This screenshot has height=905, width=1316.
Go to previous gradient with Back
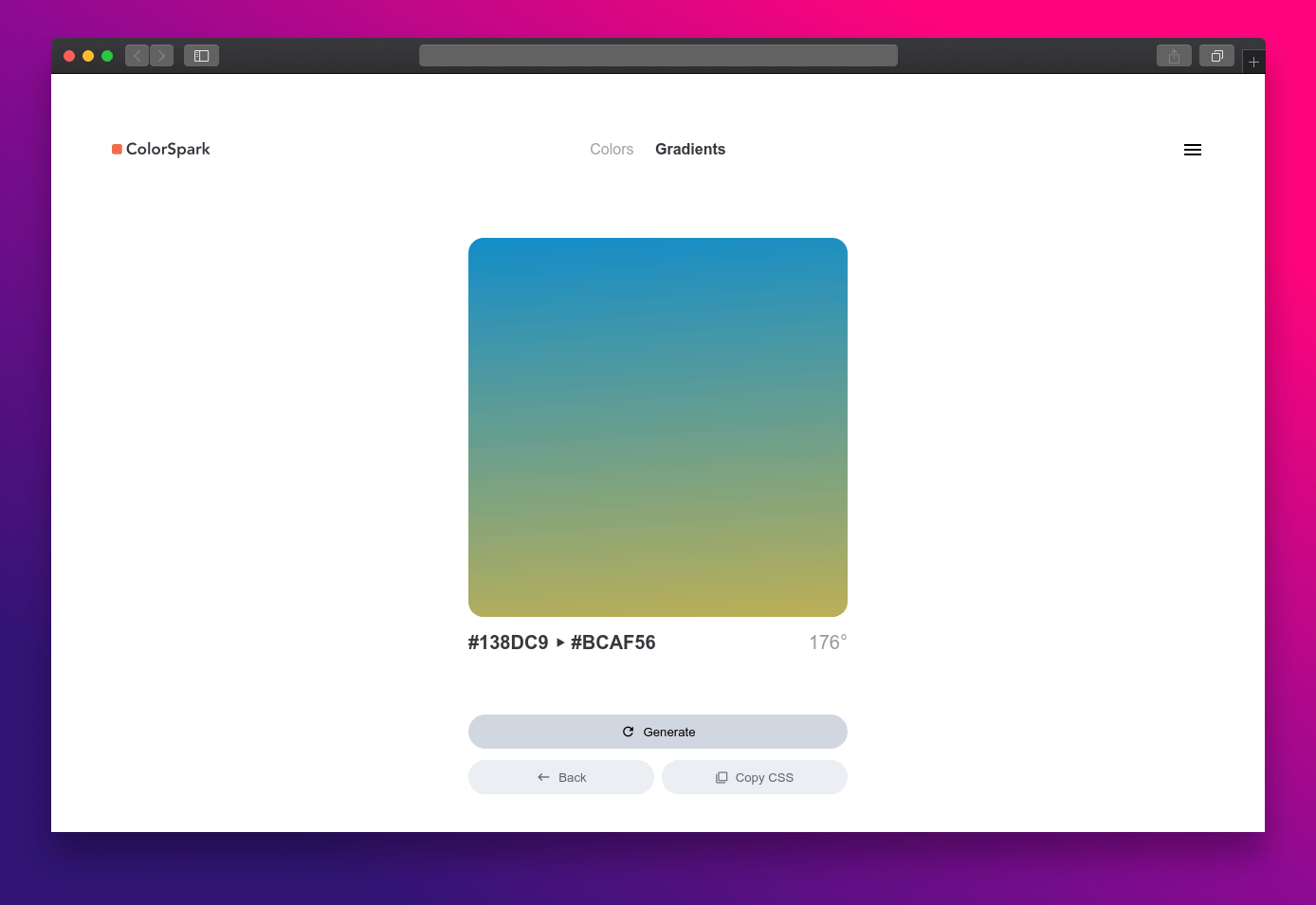coord(561,777)
